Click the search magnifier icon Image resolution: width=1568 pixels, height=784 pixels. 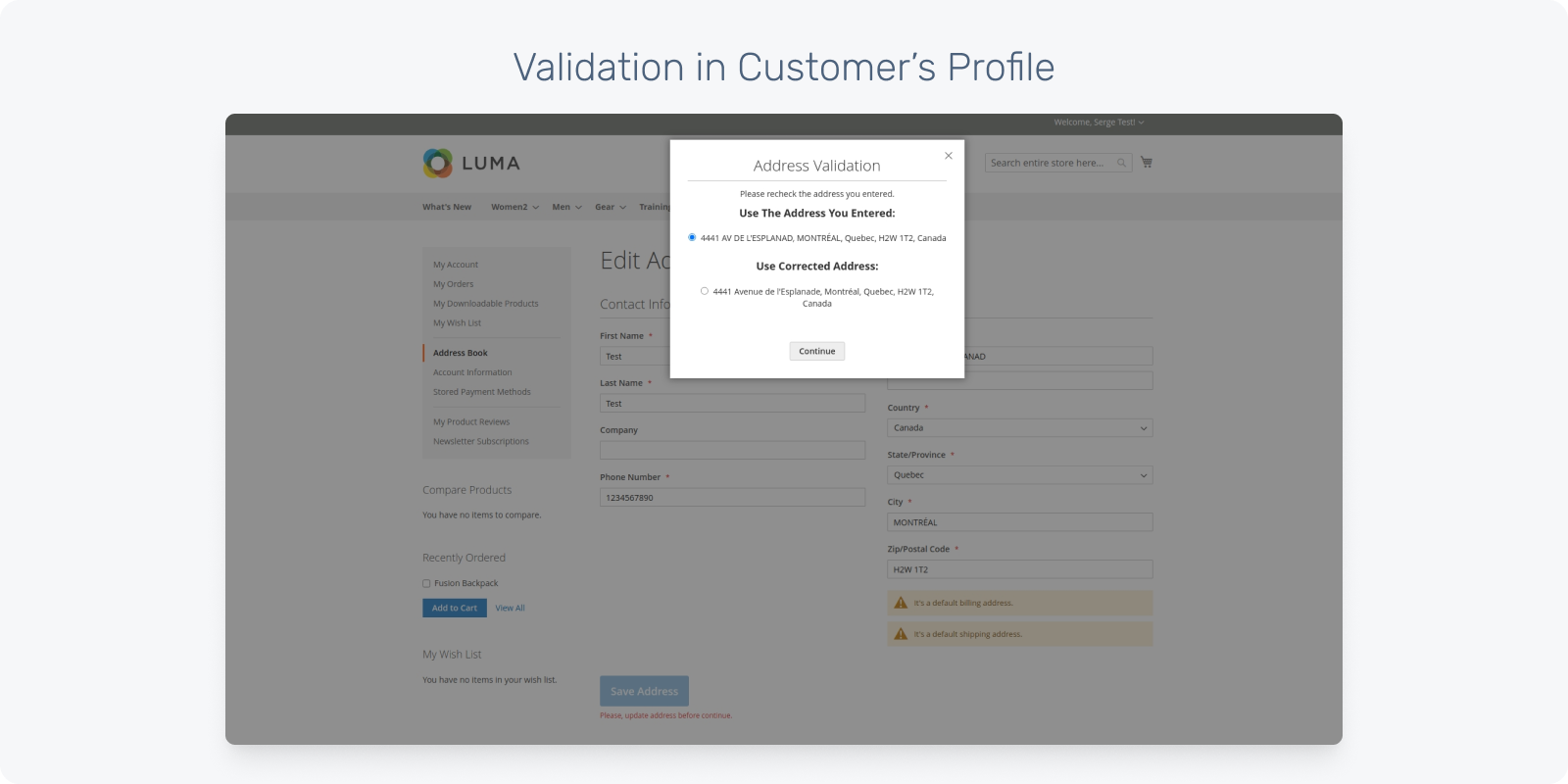[x=1121, y=164]
